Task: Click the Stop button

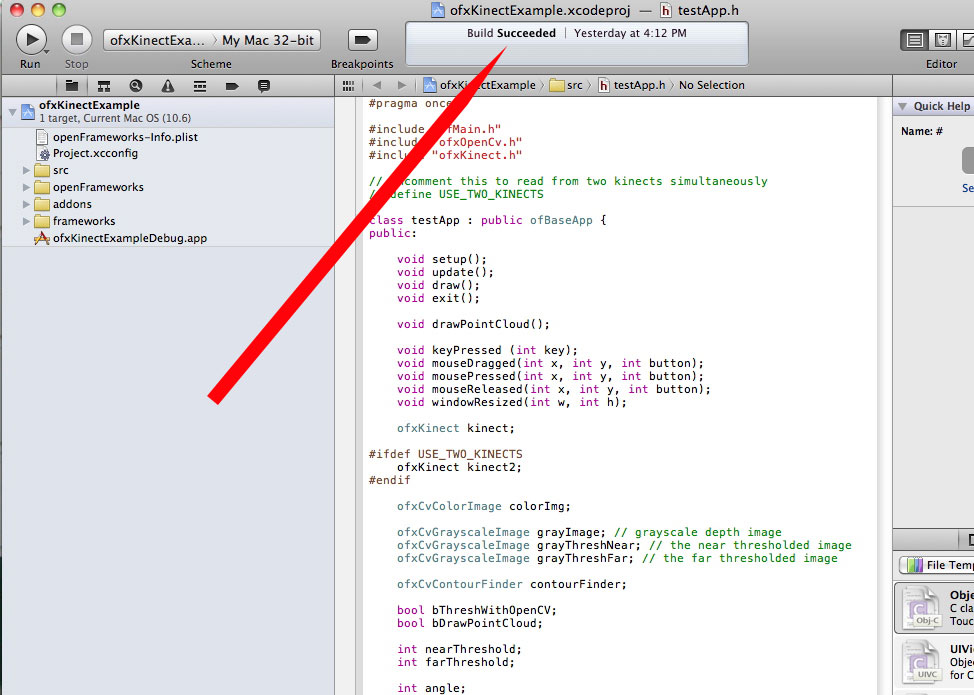Action: pyautogui.click(x=77, y=40)
